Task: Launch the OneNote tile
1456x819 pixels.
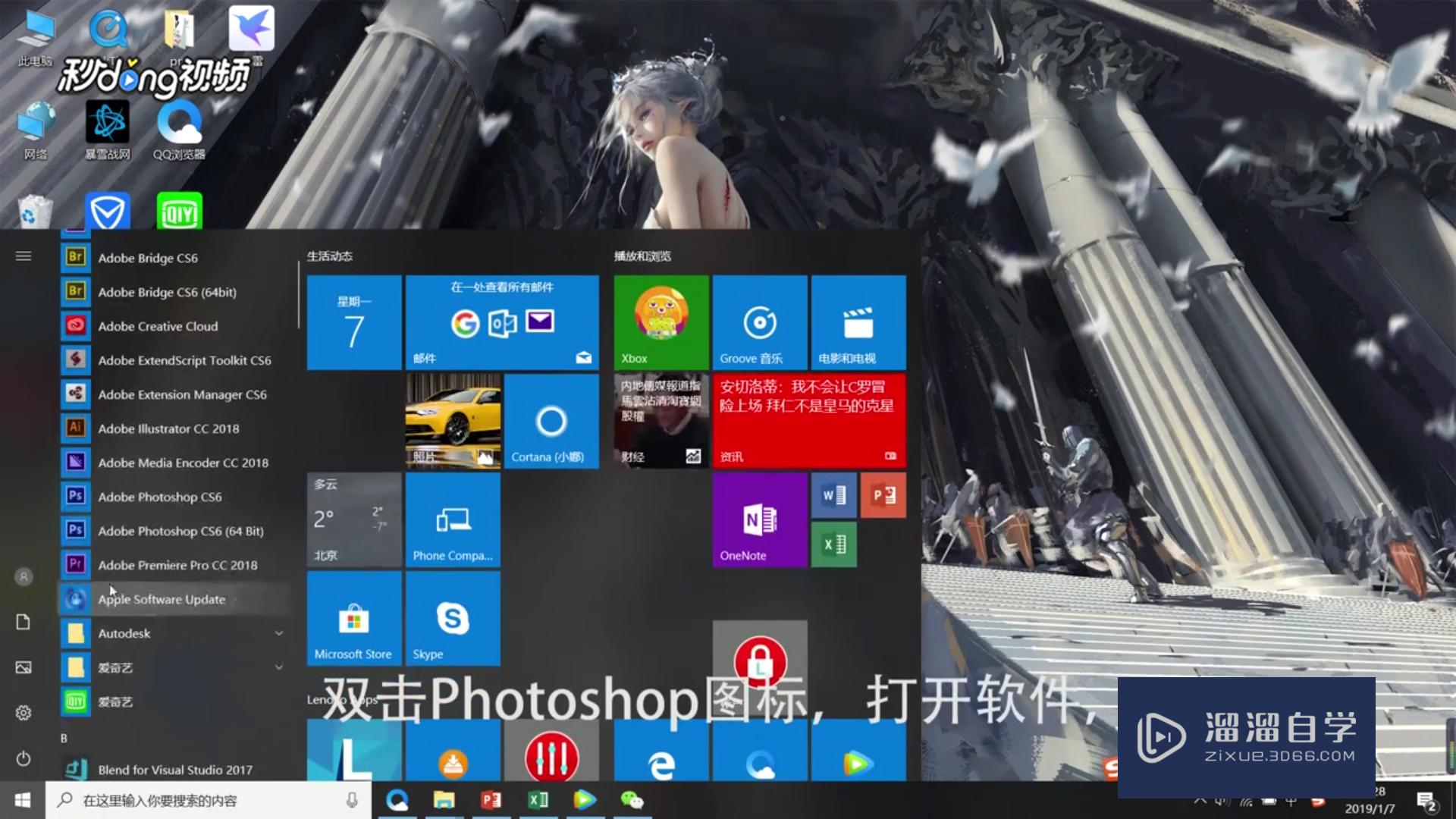Action: coord(759,520)
